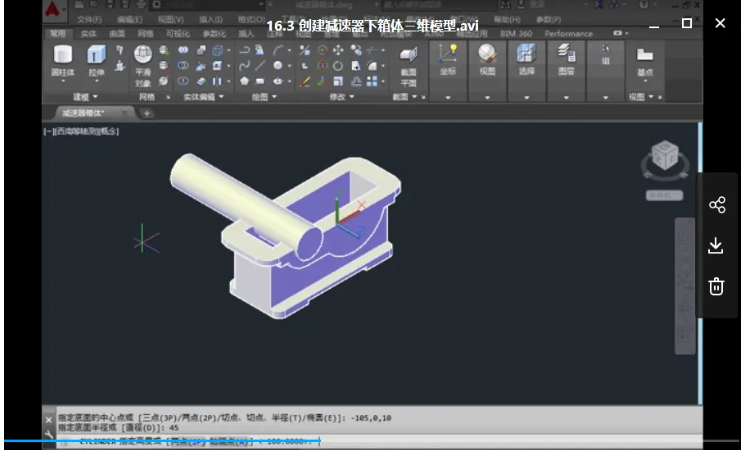Click the Scale tool in 修改 panel
The image size is (744, 450).
(338, 81)
